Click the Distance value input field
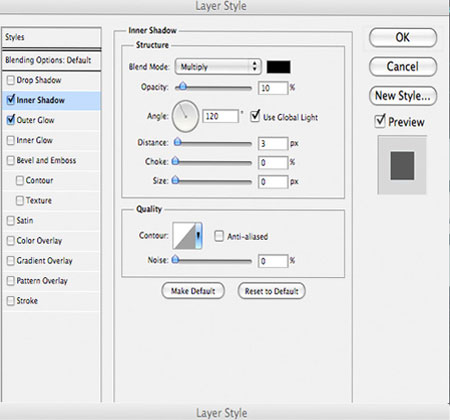Image resolution: width=450 pixels, height=420 pixels. coord(273,144)
